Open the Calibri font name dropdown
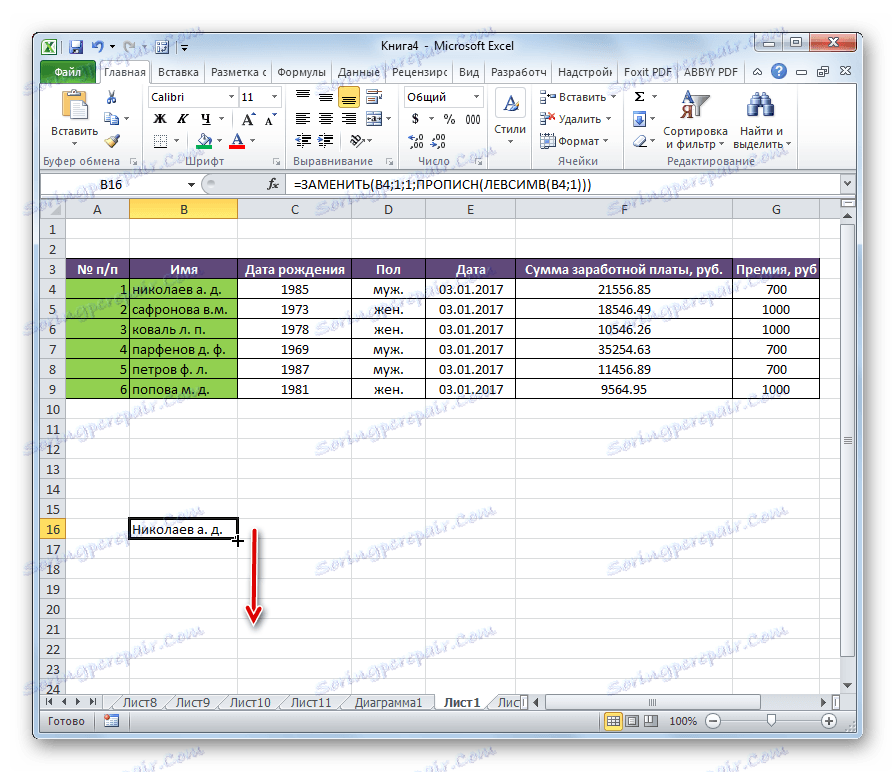The height and width of the screenshot is (772, 896). (231, 97)
